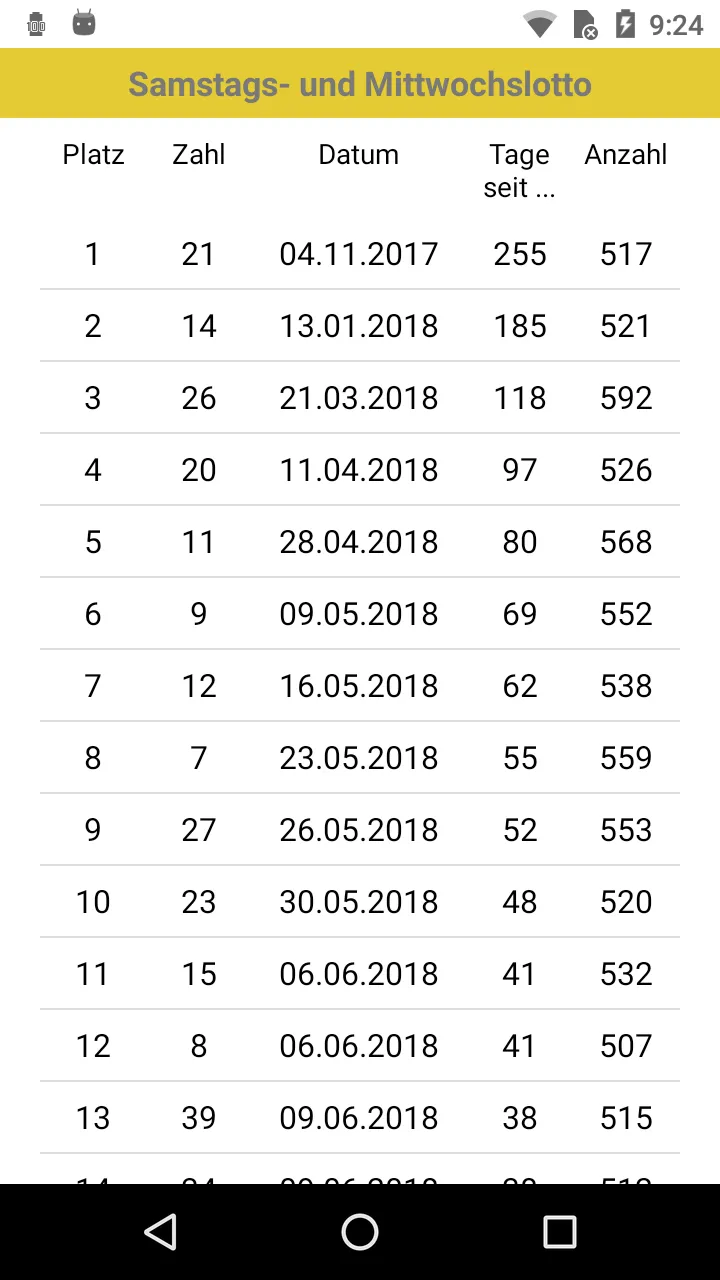This screenshot has width=720, height=1280.
Task: Tap the SD card error status icon
Action: click(x=585, y=24)
